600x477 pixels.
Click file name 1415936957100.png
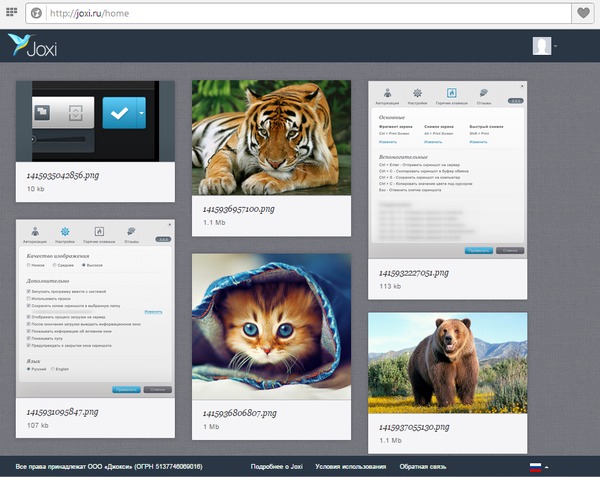(239, 209)
